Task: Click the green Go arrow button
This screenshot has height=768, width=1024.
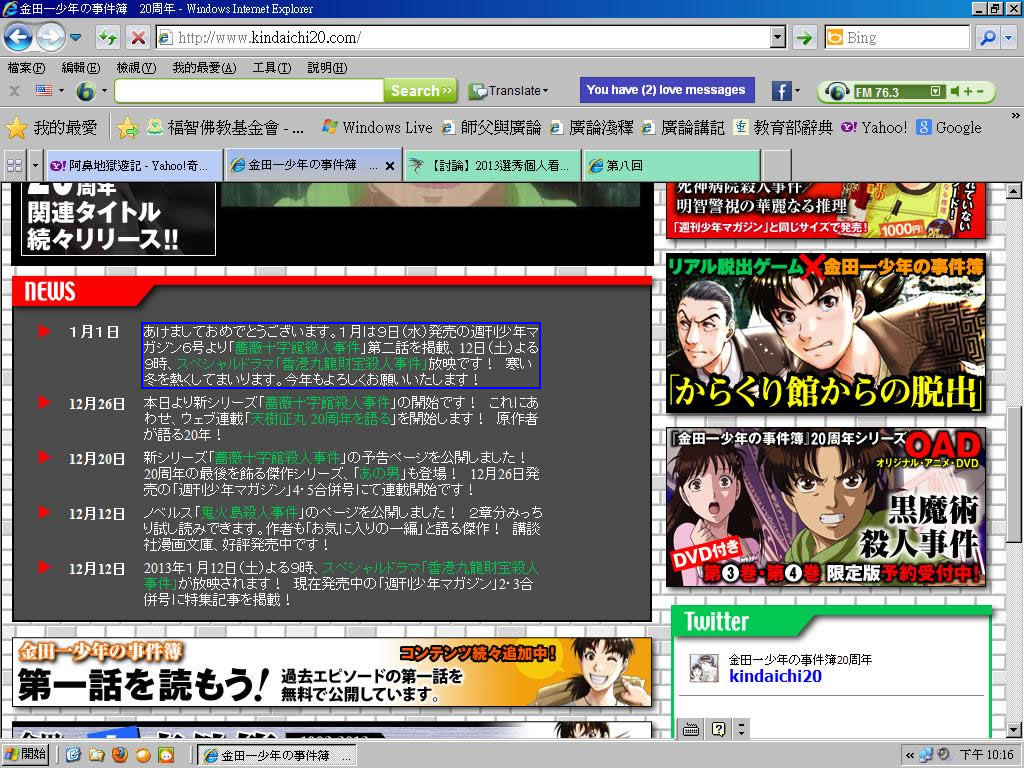Action: [x=805, y=37]
